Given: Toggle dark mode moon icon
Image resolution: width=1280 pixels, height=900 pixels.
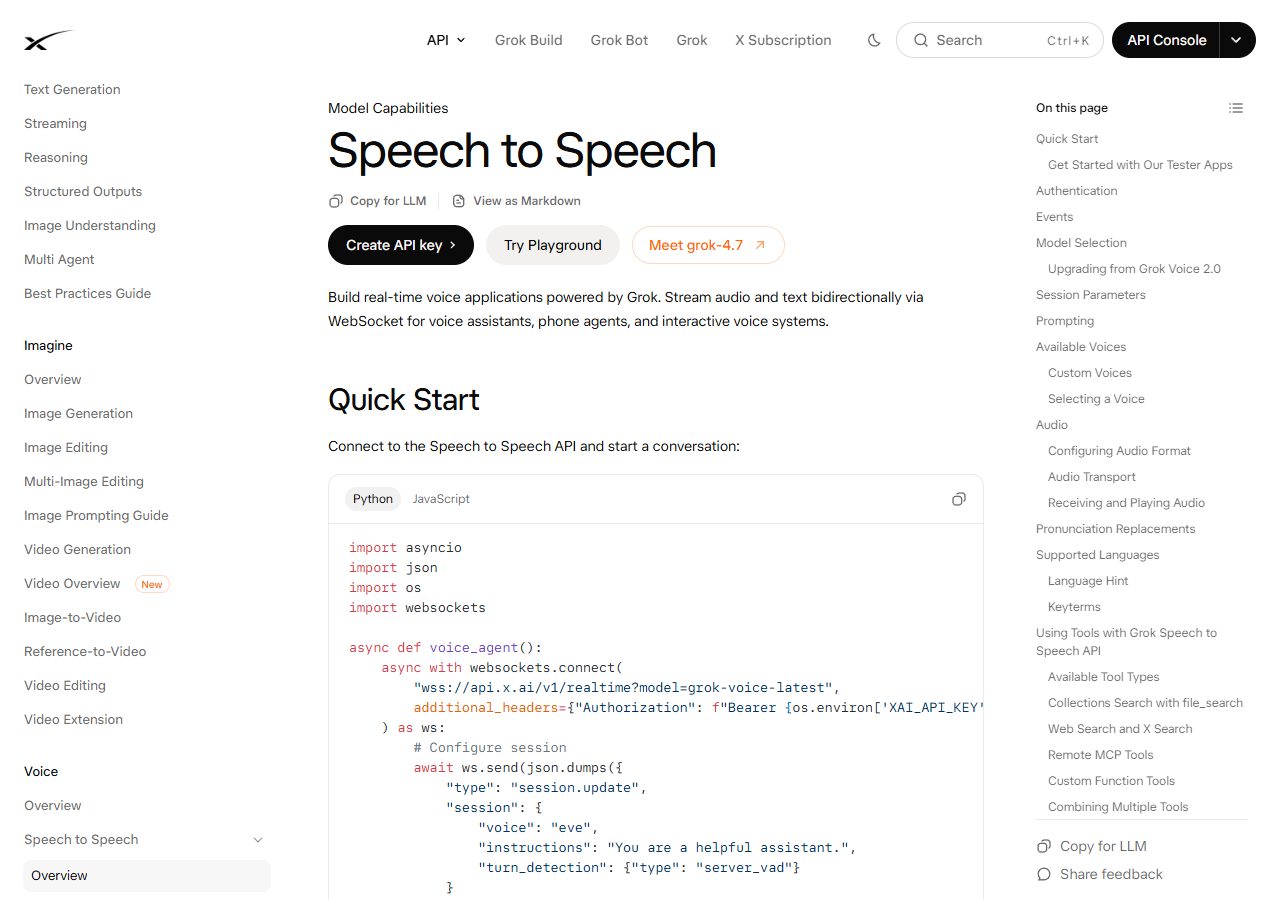Looking at the screenshot, I should [x=874, y=40].
